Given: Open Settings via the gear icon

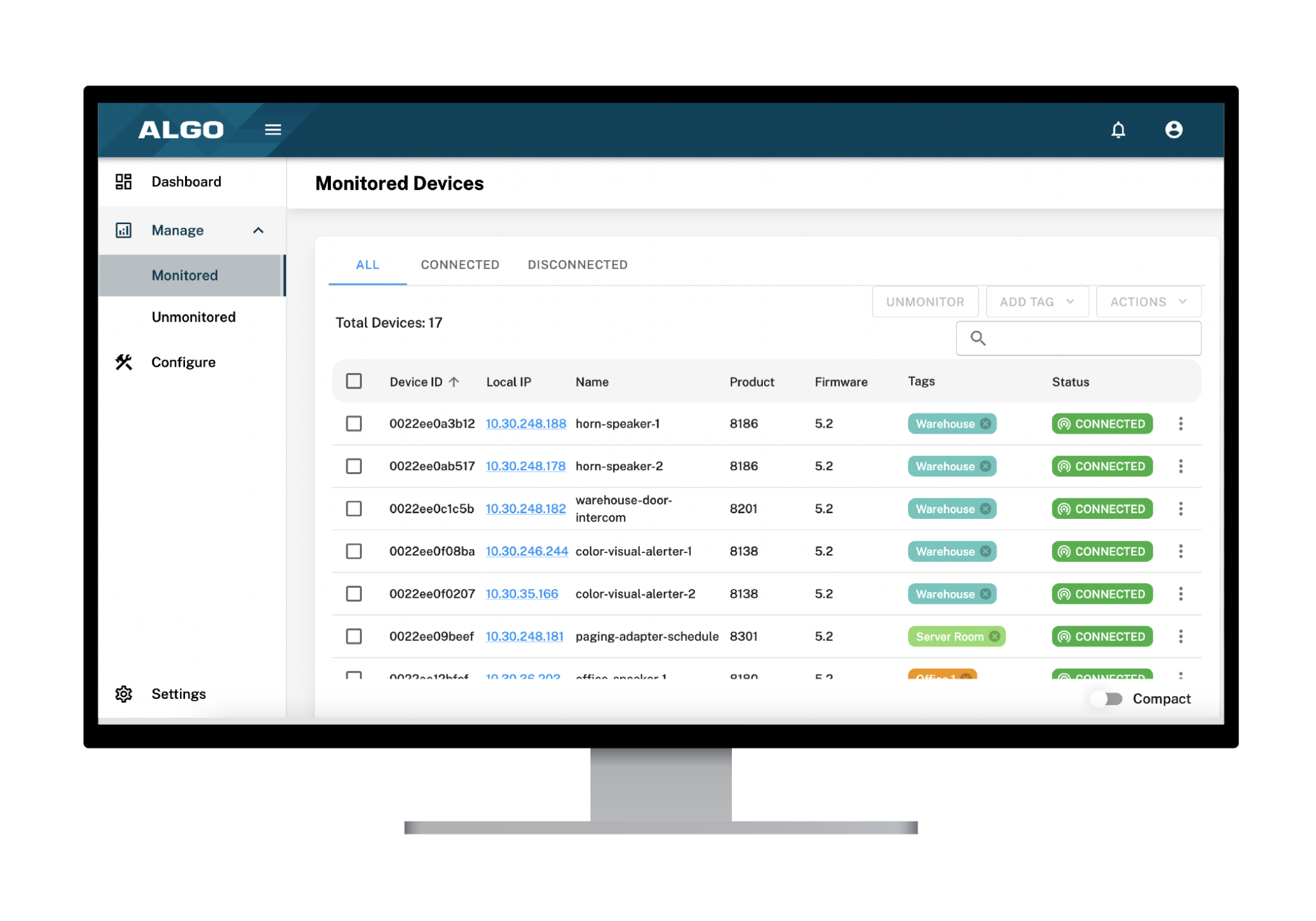Looking at the screenshot, I should click(x=123, y=694).
